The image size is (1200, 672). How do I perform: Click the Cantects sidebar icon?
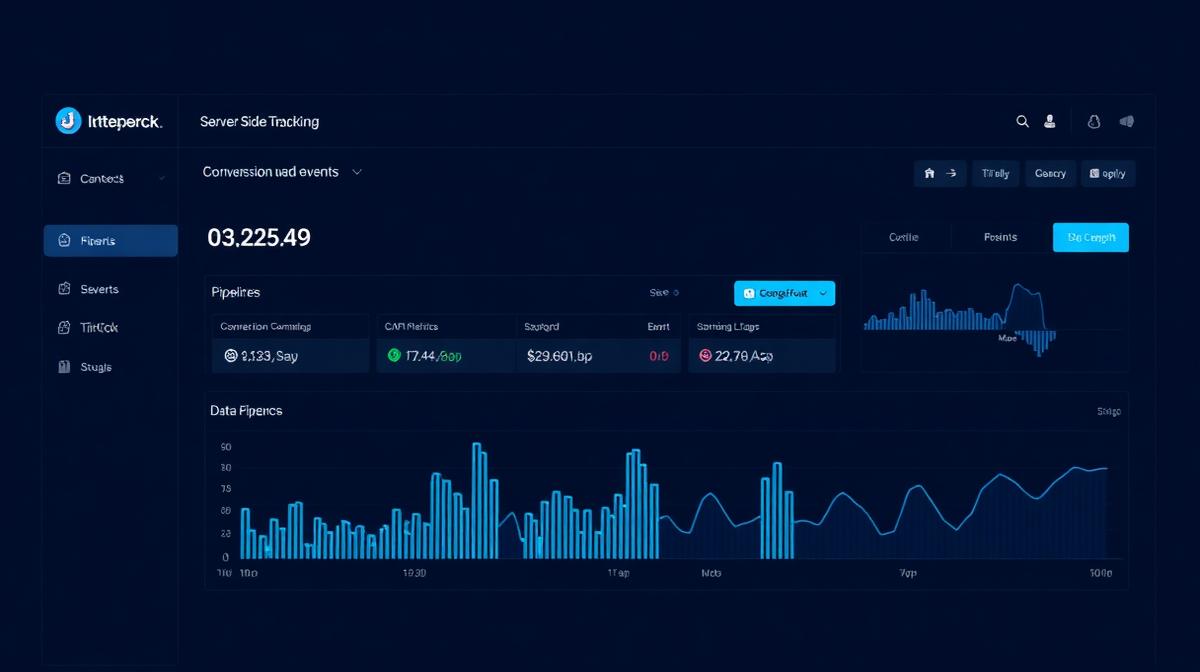point(63,178)
